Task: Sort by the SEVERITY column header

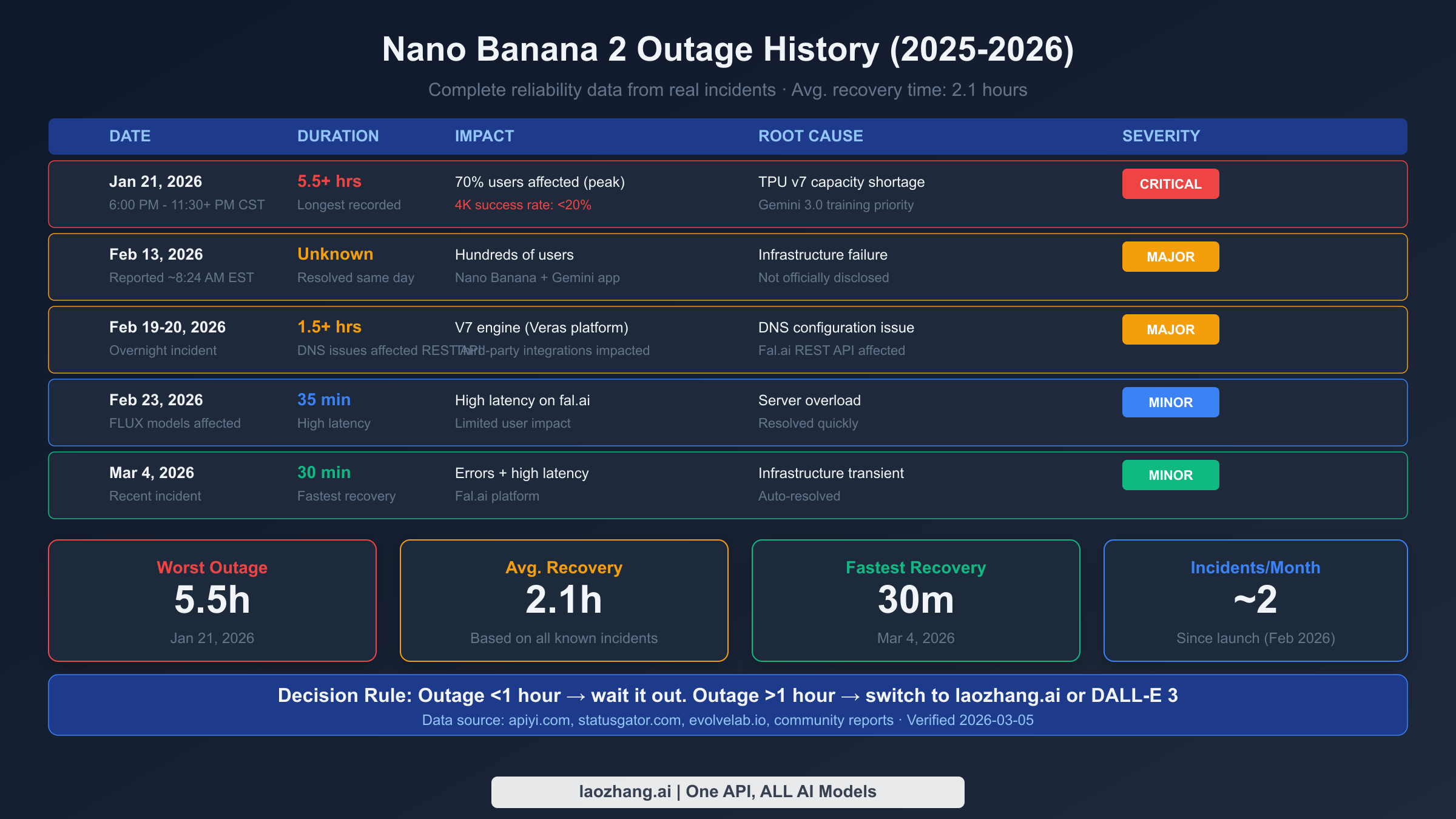Action: [1160, 136]
